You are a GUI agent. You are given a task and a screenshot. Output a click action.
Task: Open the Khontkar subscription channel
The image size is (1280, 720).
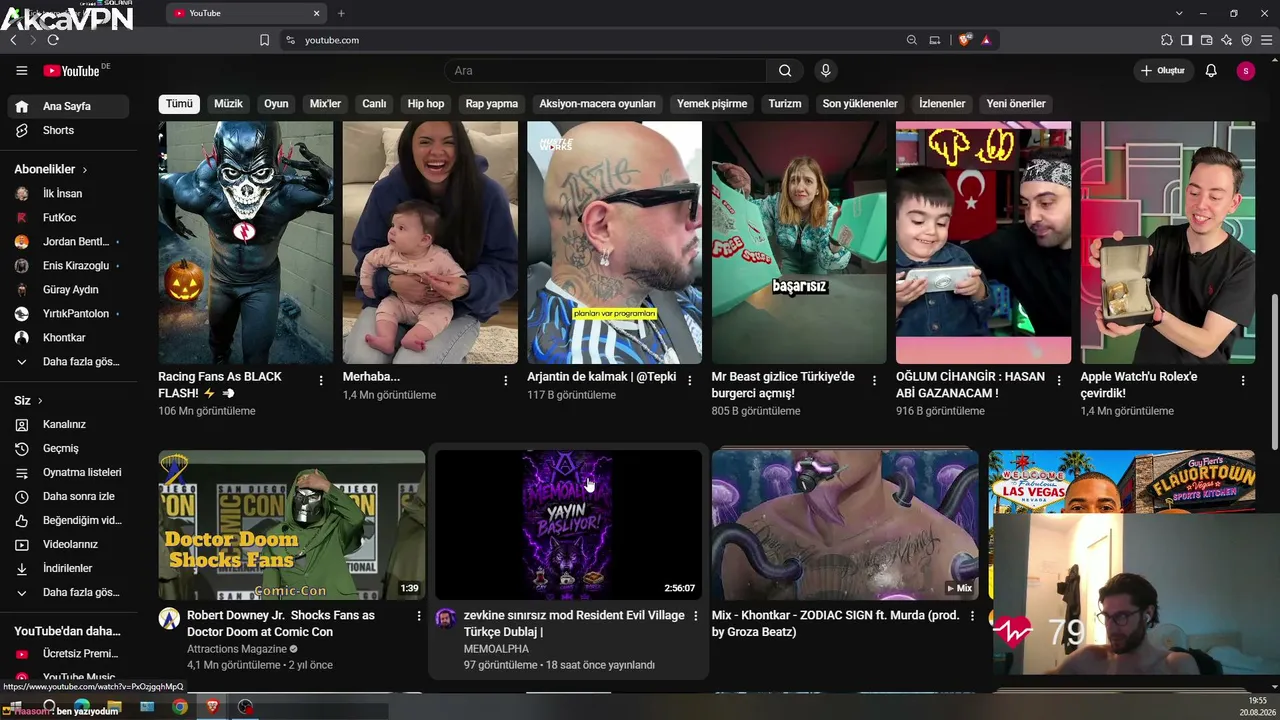[68, 338]
